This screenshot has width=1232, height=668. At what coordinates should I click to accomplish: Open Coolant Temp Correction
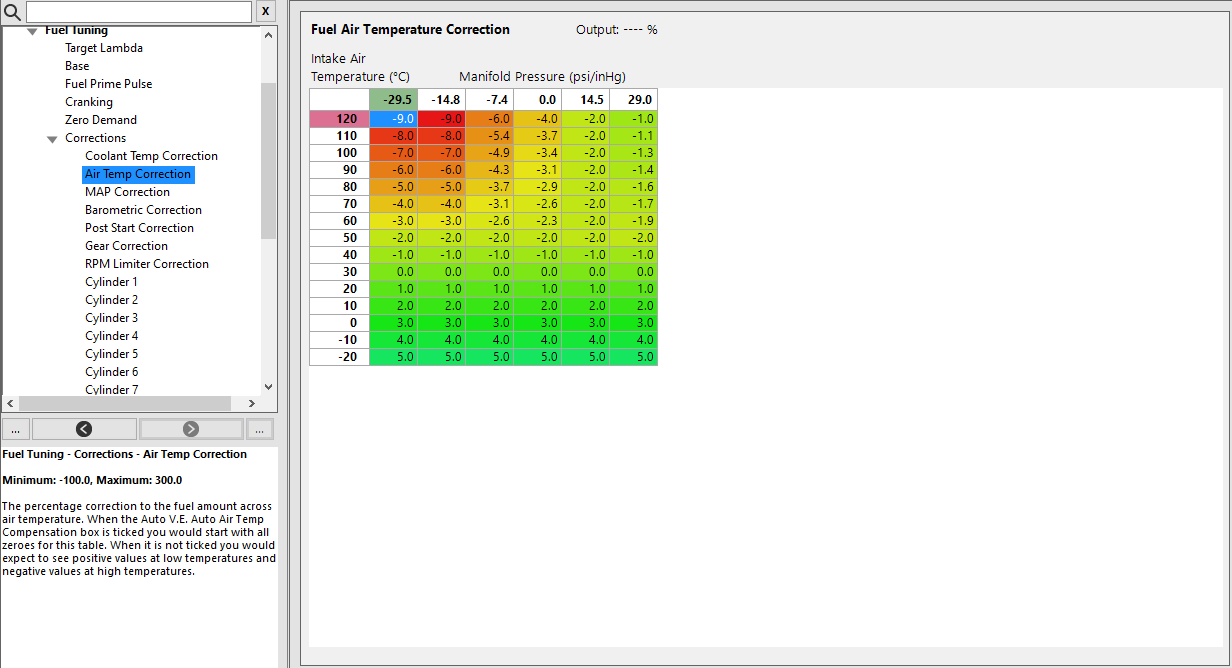coord(151,156)
